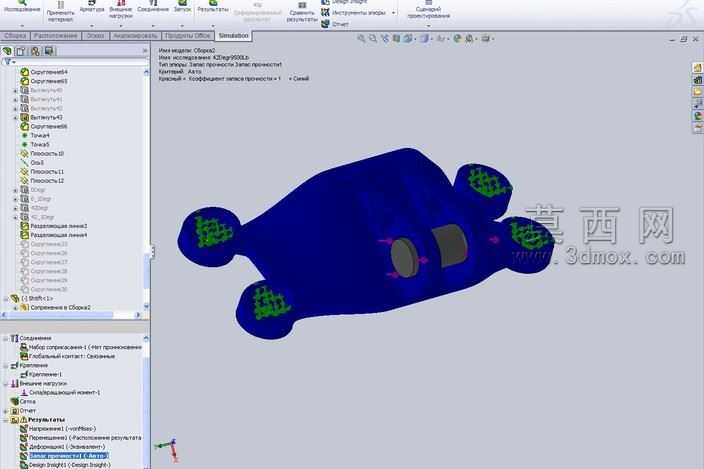Viewport: 704px width, 469px height.
Task: Open Напряжение1 (-vonMises-) result plot
Action: pyautogui.click(x=58, y=429)
